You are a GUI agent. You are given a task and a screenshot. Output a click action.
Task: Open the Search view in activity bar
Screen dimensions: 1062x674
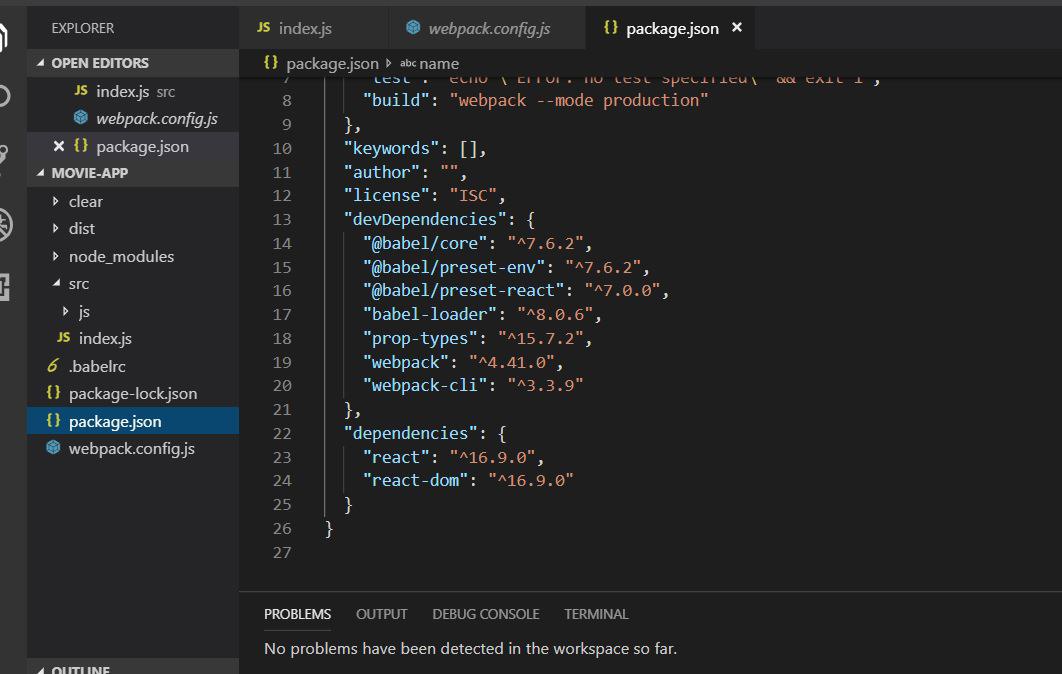(5, 97)
